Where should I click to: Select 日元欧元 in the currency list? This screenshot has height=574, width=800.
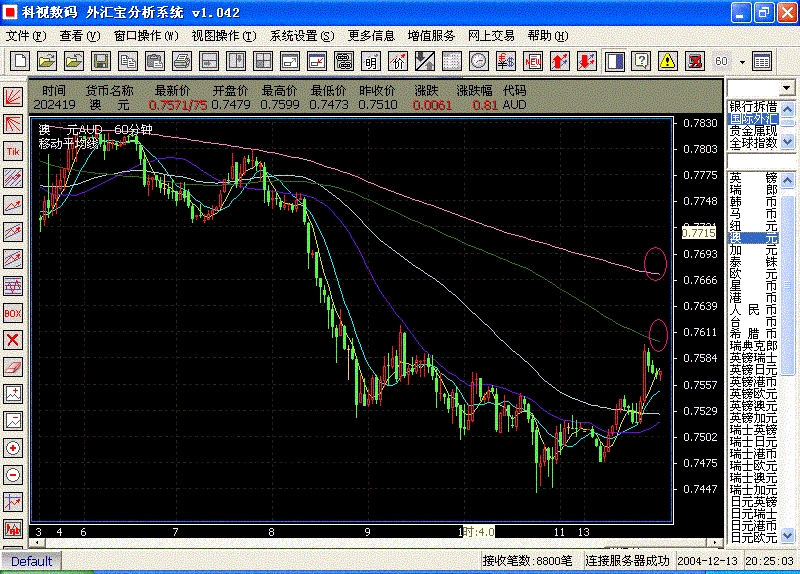tap(754, 538)
